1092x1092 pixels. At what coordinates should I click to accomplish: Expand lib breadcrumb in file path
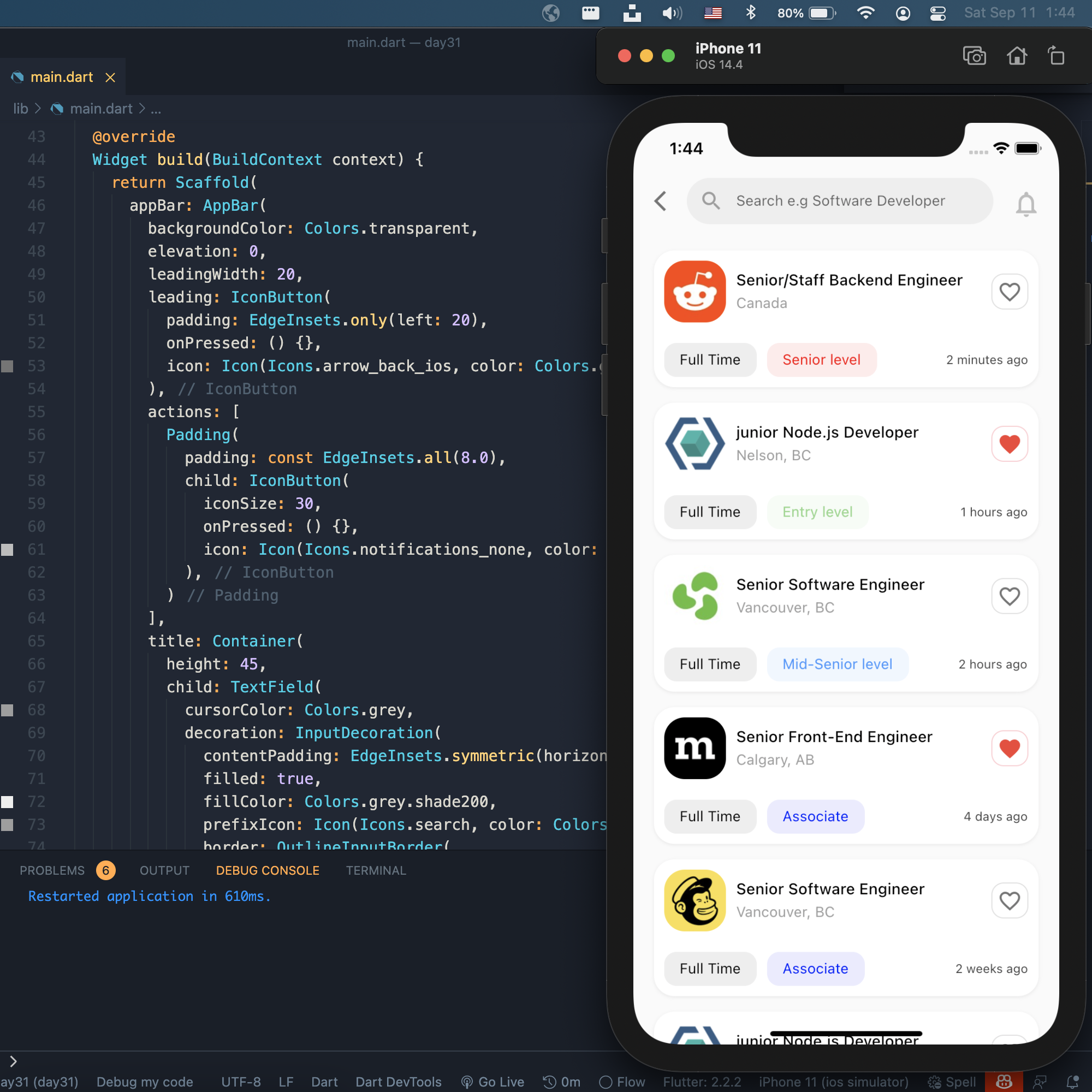tap(20, 109)
